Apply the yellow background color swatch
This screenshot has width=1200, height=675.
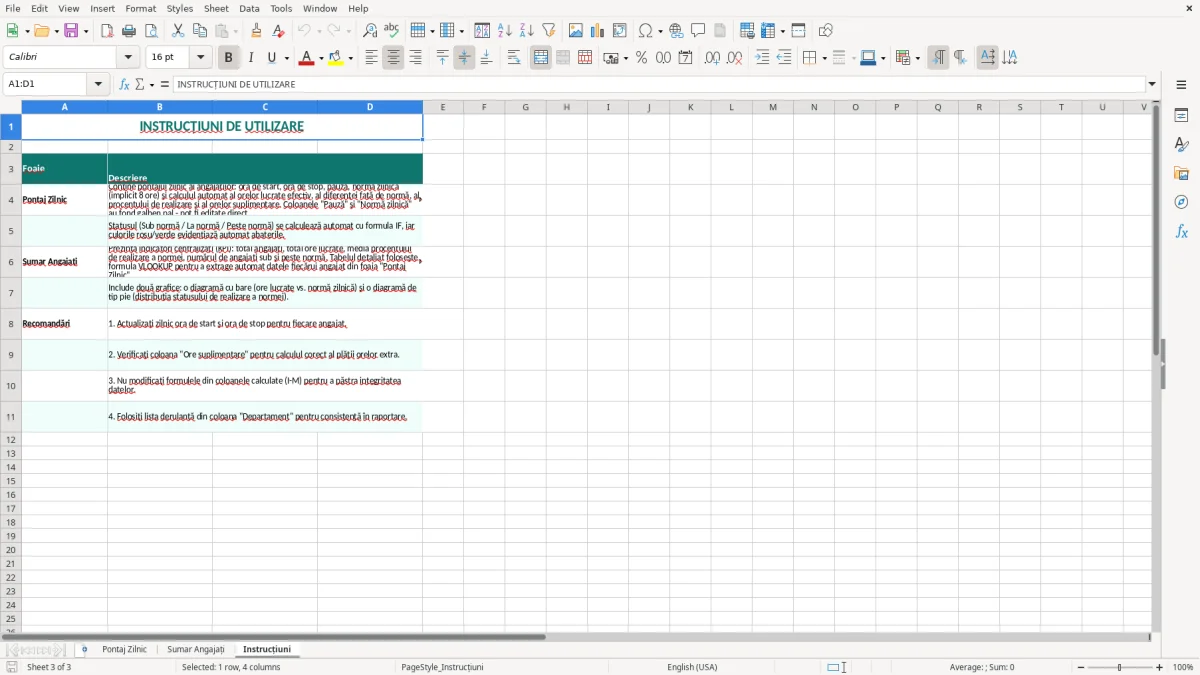pyautogui.click(x=336, y=58)
